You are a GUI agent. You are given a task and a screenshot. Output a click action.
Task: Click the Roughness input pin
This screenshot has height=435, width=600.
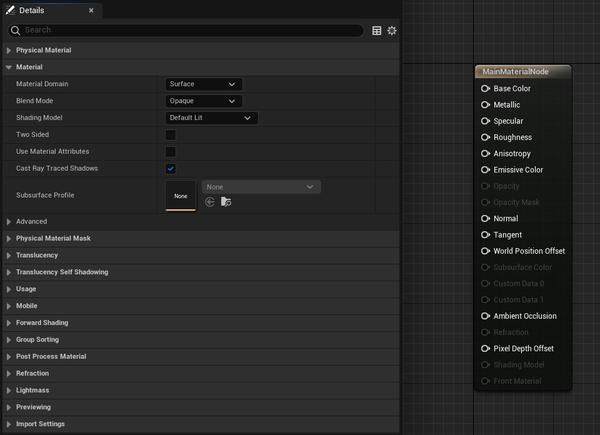pos(485,137)
